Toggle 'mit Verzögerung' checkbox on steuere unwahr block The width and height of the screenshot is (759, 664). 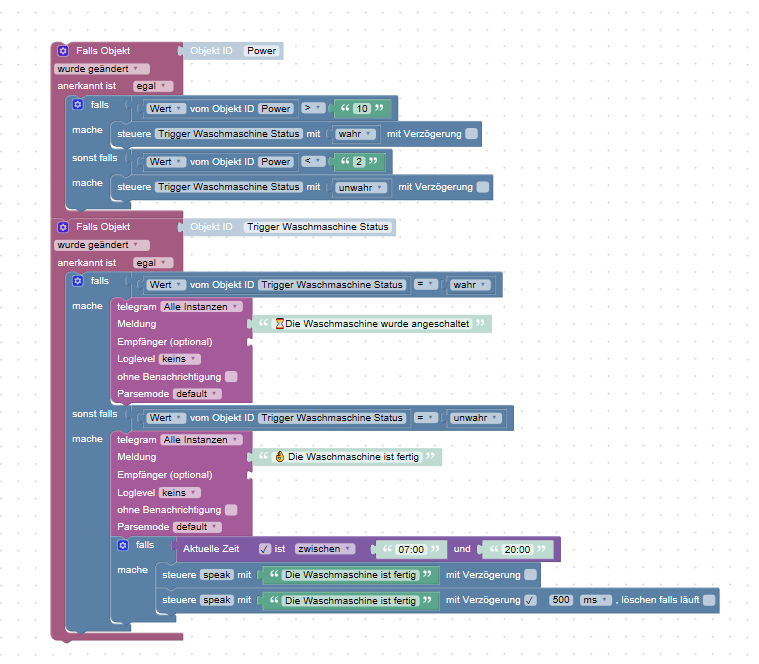(483, 187)
